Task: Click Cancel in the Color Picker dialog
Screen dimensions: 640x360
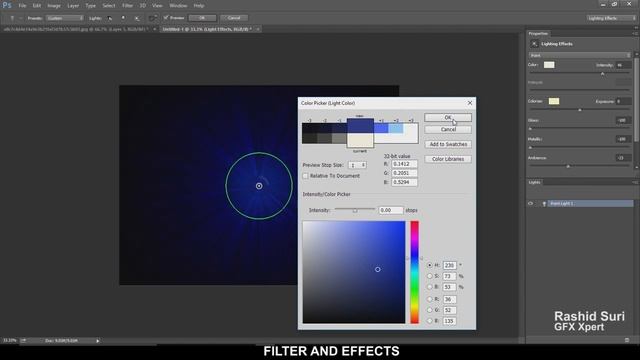Action: [448, 129]
